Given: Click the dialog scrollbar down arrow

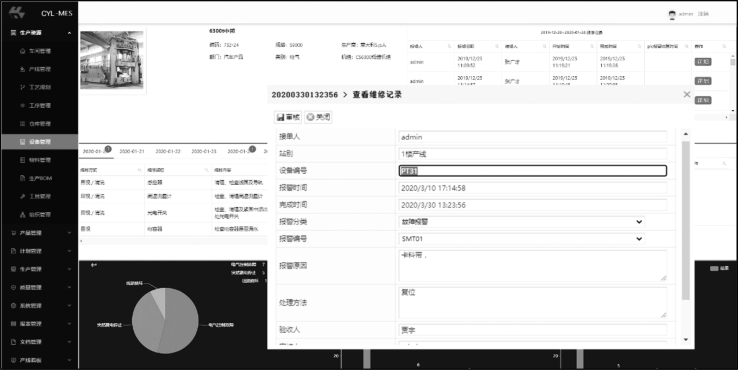Looking at the screenshot, I should (686, 340).
